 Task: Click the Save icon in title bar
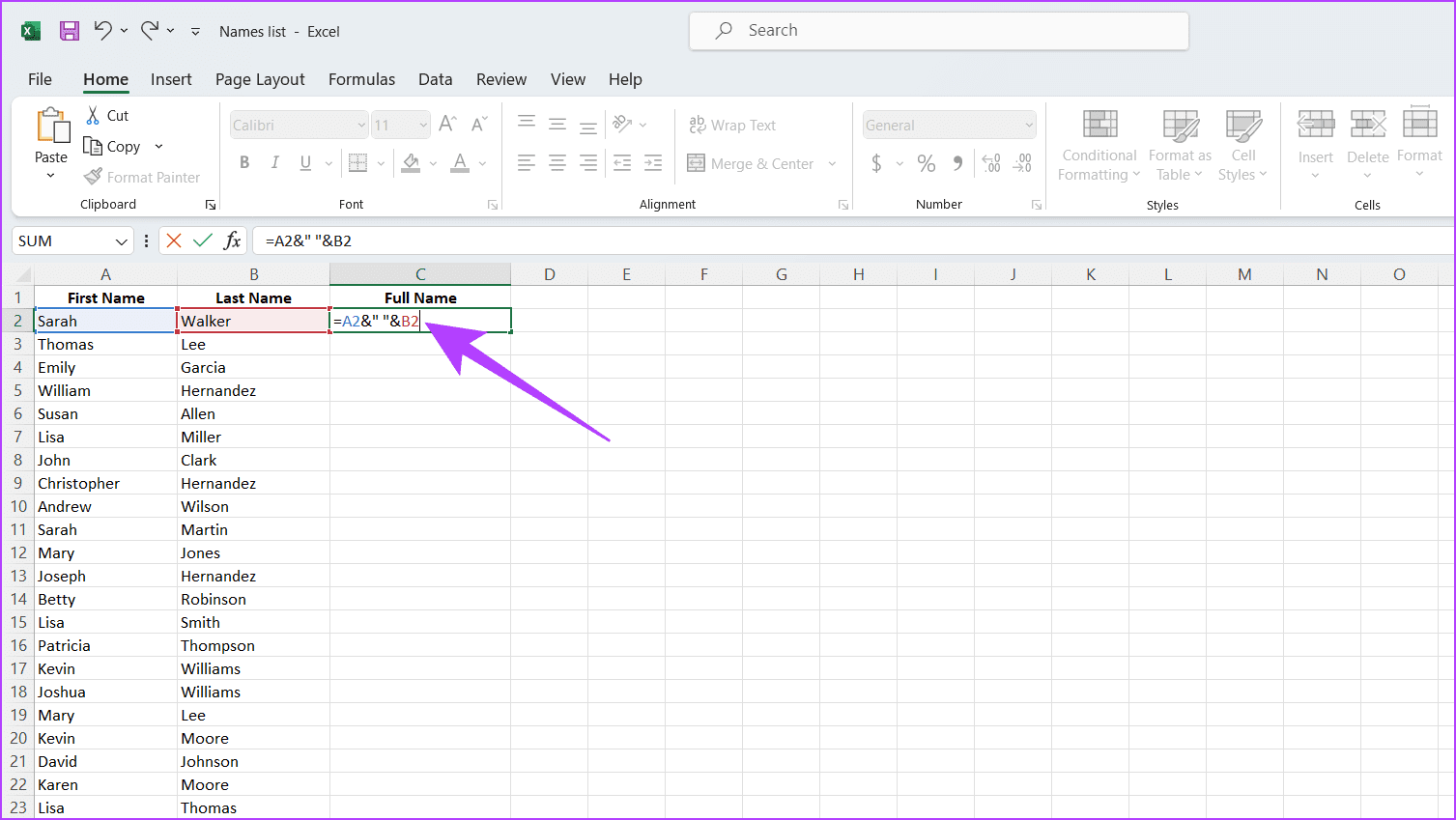pyautogui.click(x=70, y=31)
